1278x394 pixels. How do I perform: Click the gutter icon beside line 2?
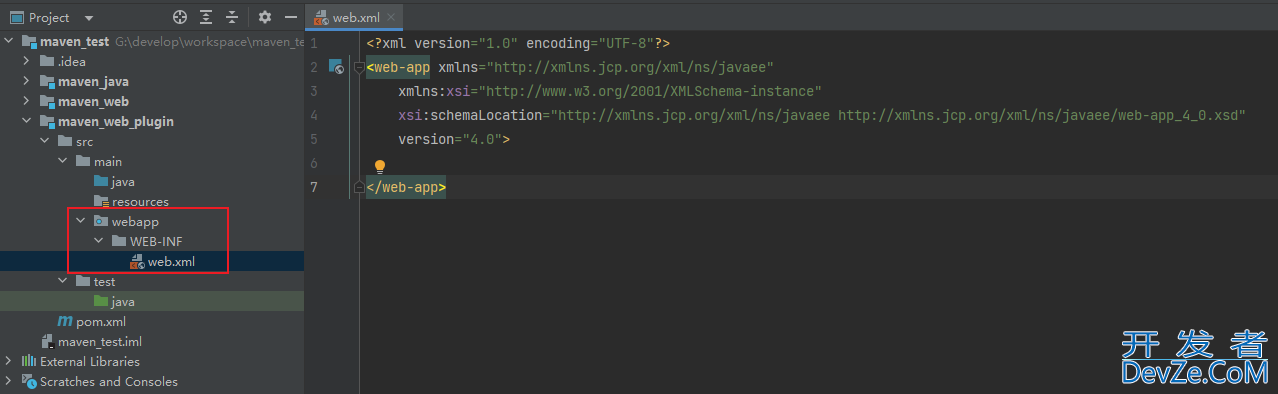337,67
